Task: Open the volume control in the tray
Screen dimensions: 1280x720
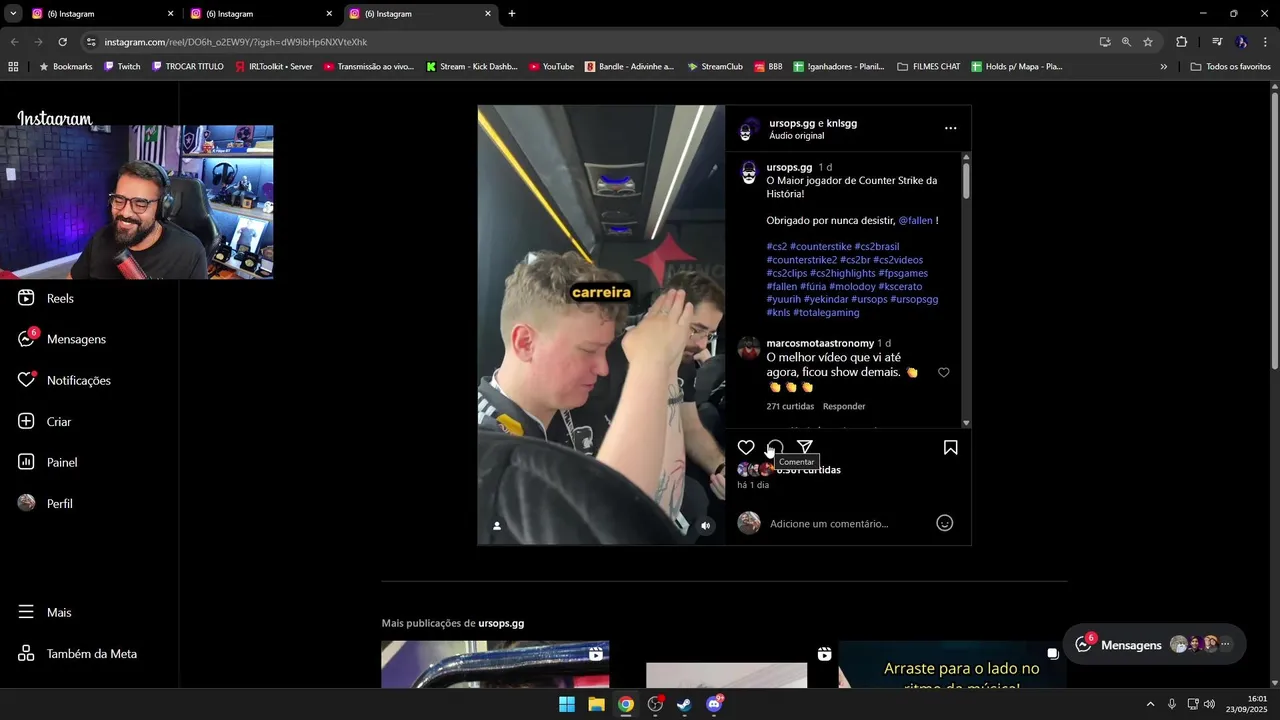Action: 1209,704
